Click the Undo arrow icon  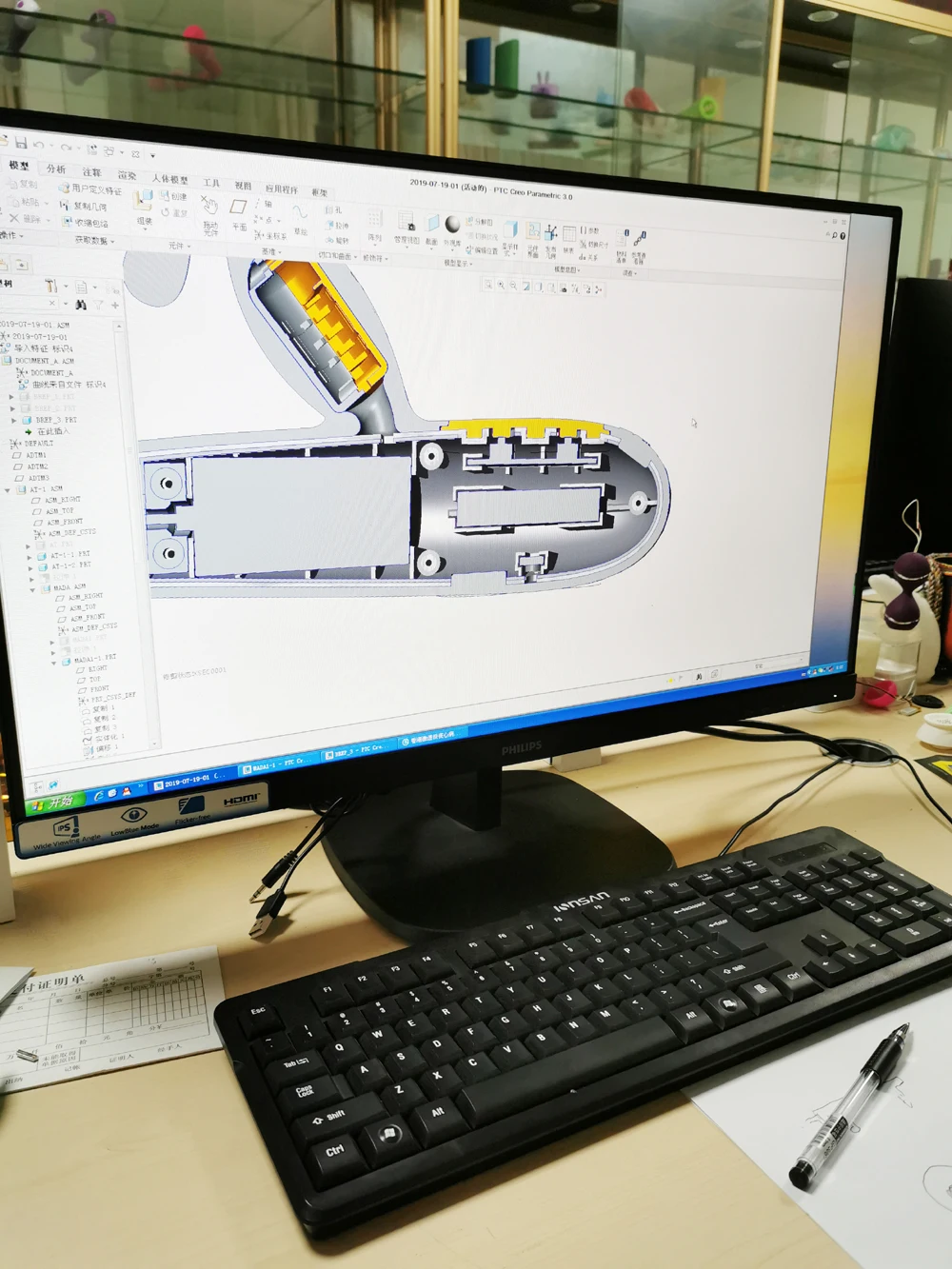tap(39, 145)
